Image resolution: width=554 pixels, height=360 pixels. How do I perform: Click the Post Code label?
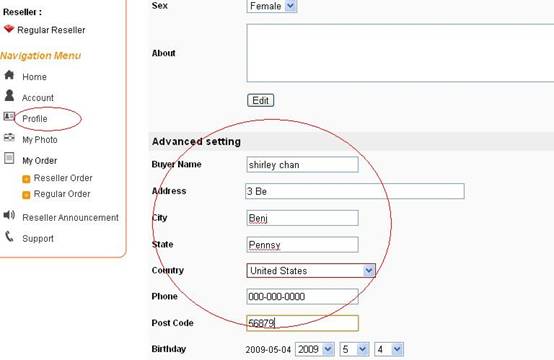(x=172, y=323)
